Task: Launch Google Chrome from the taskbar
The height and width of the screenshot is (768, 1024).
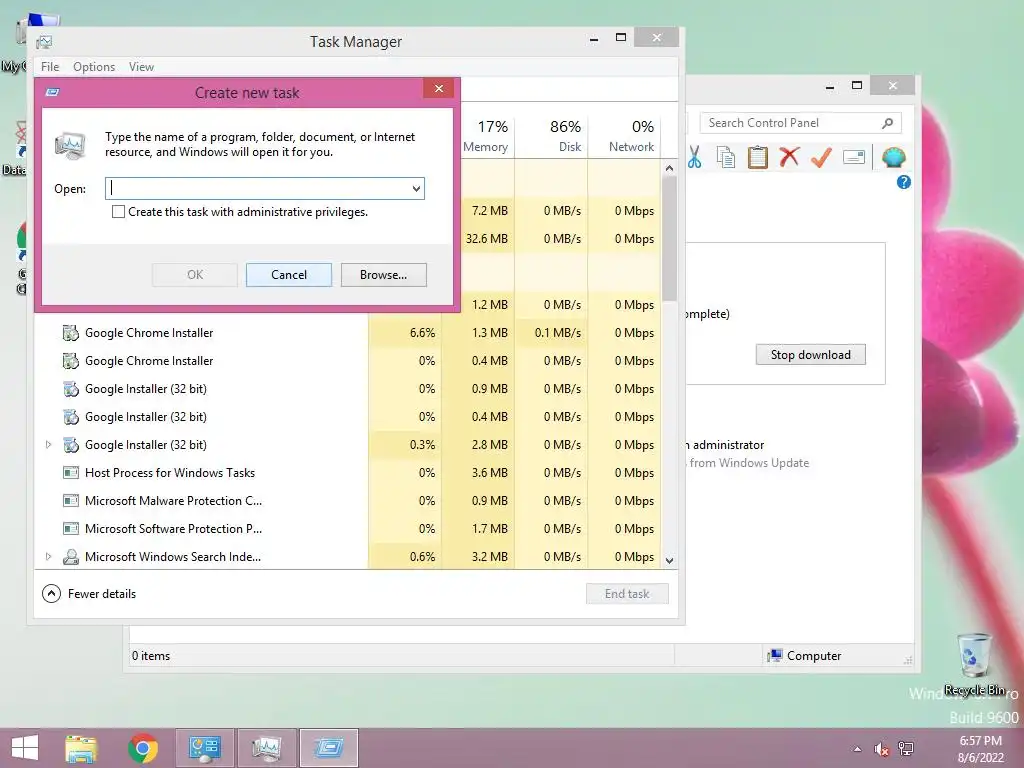Action: point(143,748)
